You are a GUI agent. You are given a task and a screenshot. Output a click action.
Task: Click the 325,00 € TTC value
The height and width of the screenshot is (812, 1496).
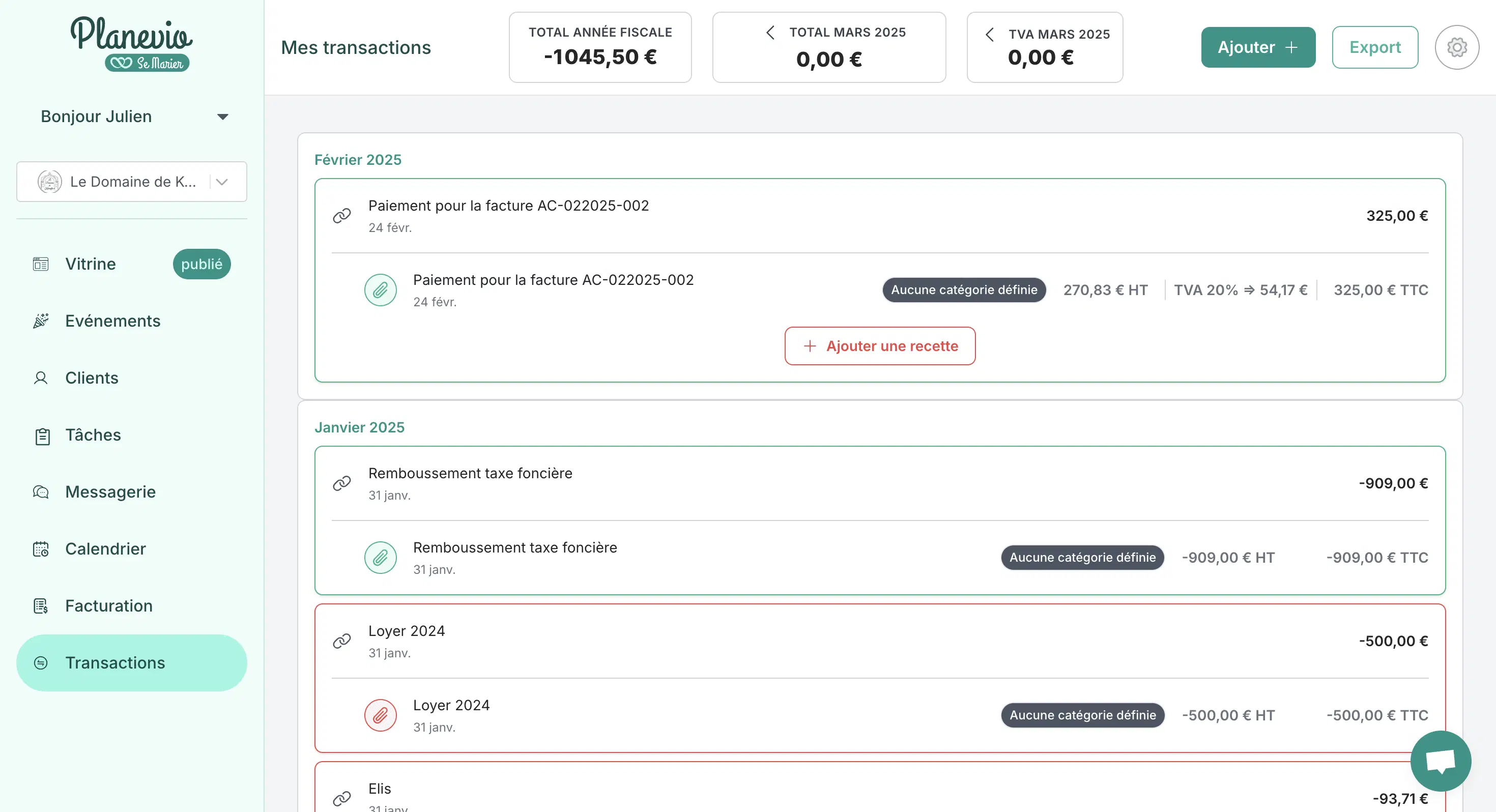tap(1380, 290)
